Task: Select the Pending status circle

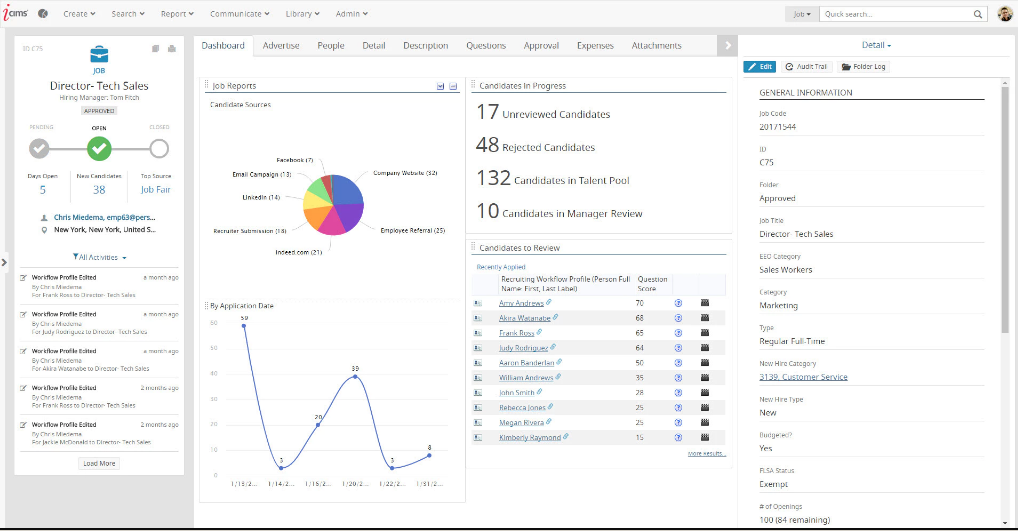Action: [x=39, y=149]
